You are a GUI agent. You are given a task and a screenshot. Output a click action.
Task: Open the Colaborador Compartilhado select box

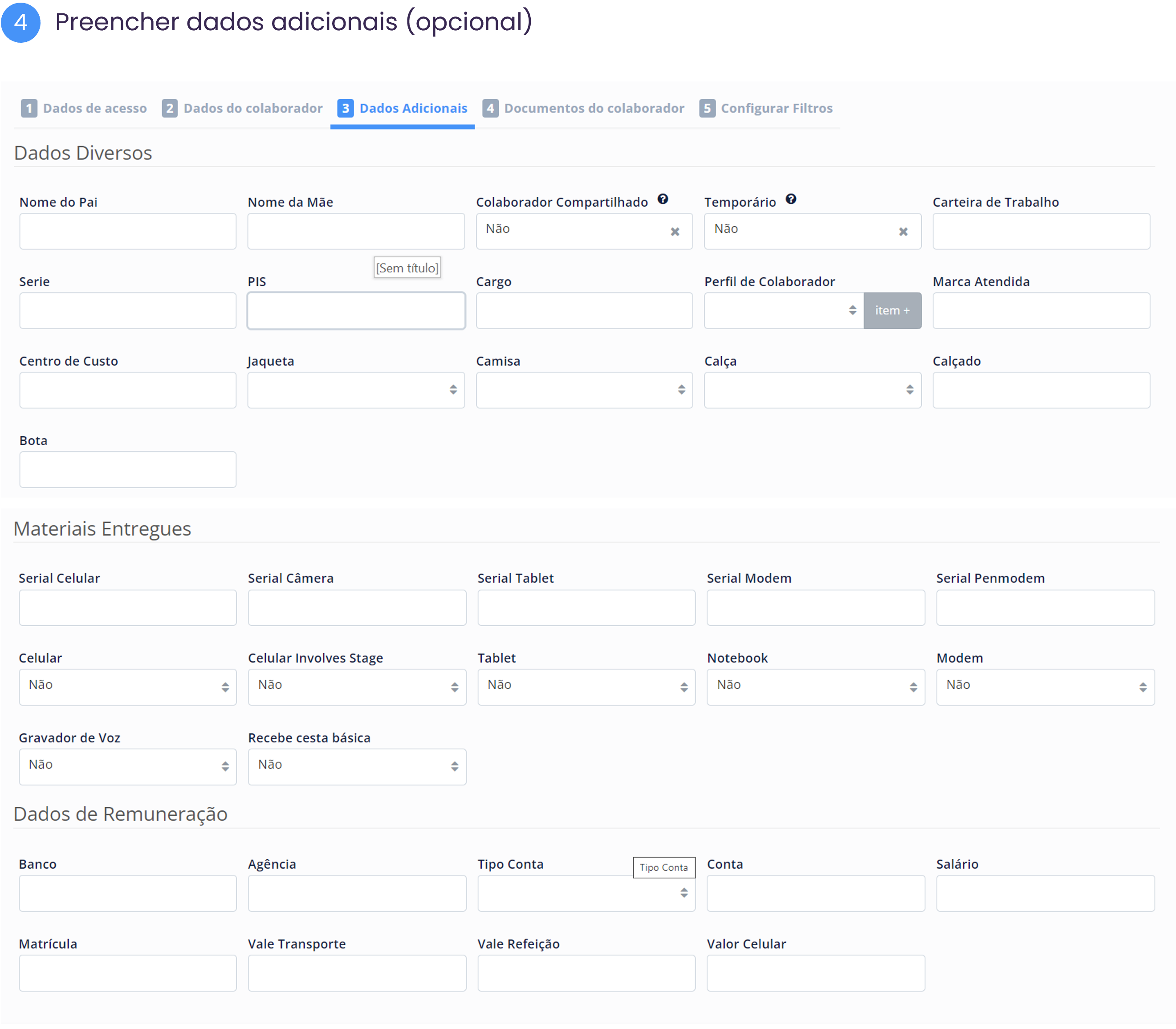point(584,231)
